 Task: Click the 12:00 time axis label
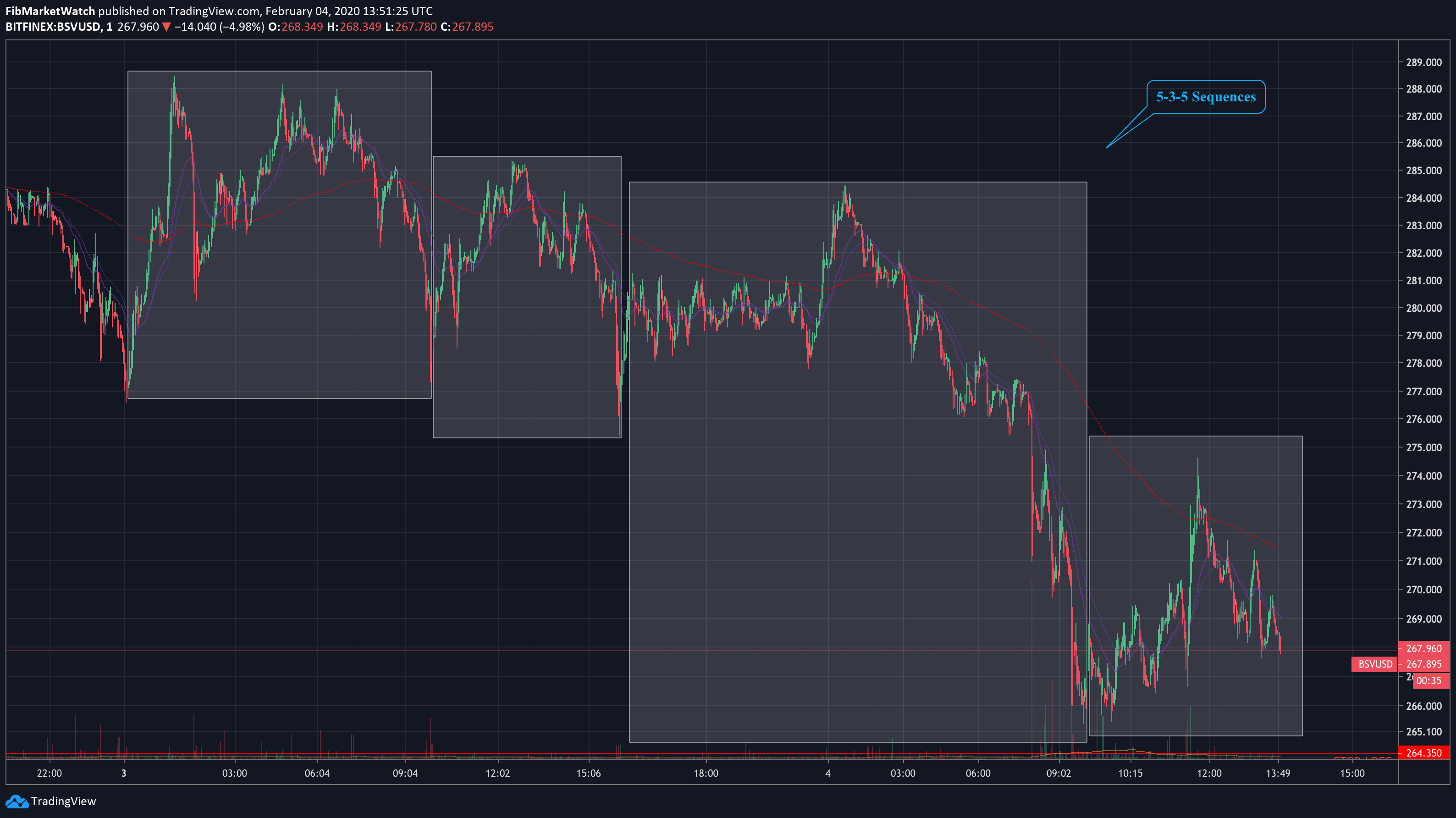coord(1209,773)
